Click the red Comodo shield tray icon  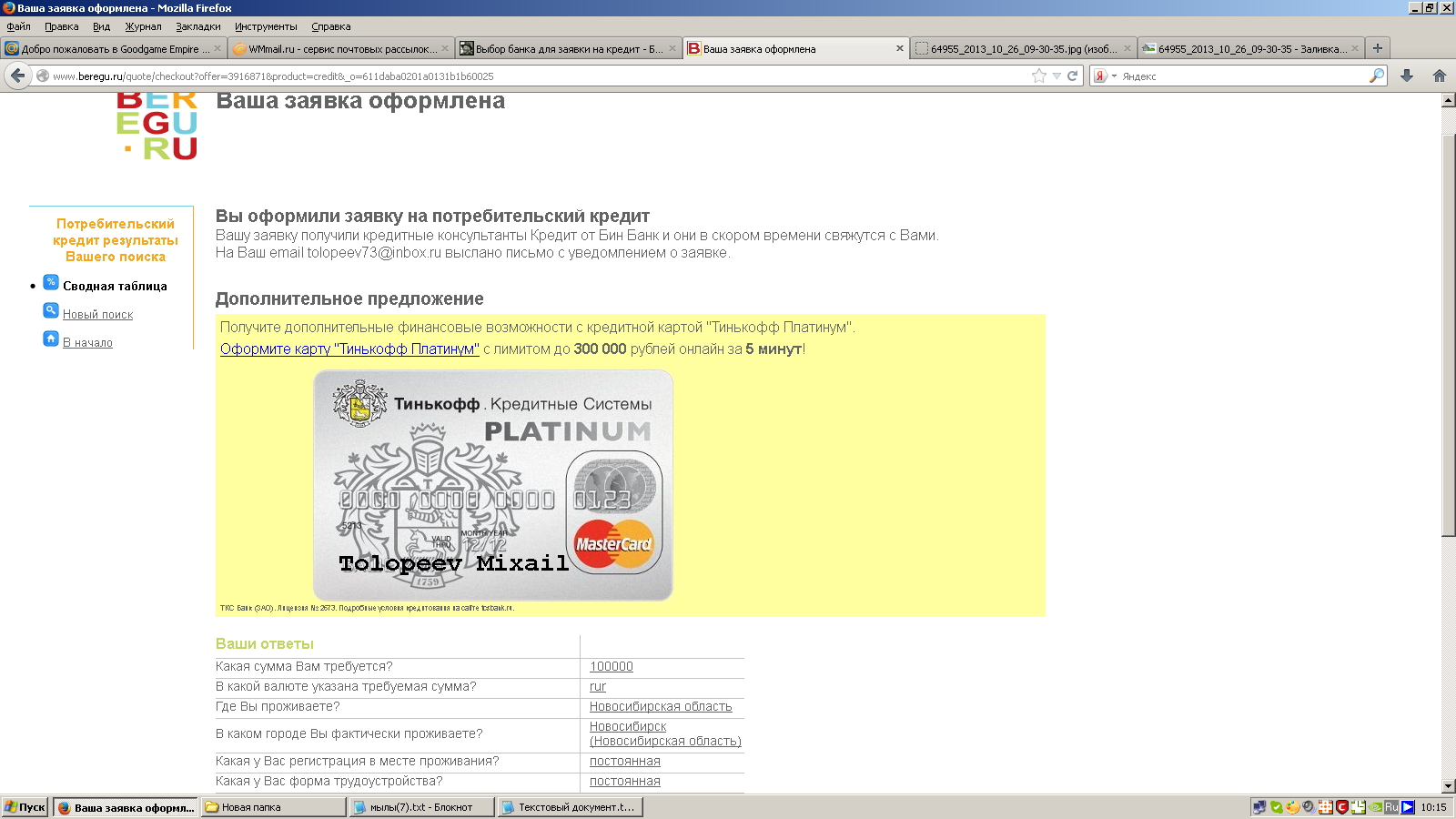click(1341, 807)
